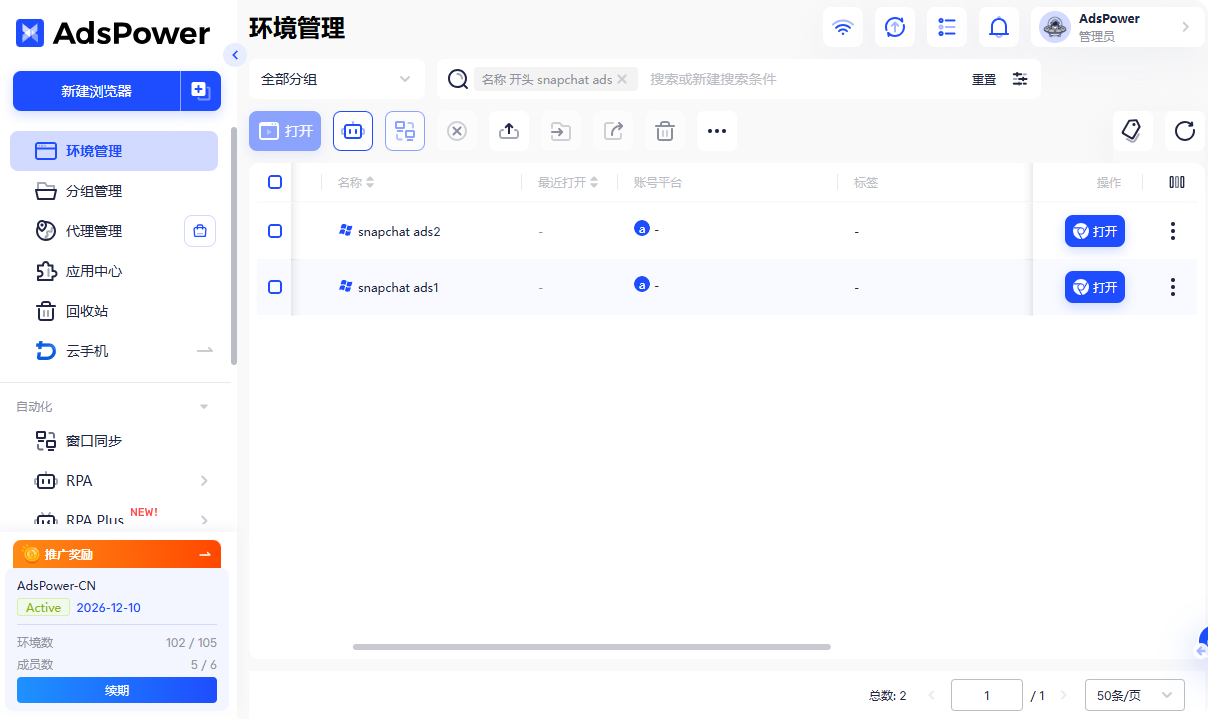
Task: Click the 续期 renew button
Action: [x=117, y=690]
